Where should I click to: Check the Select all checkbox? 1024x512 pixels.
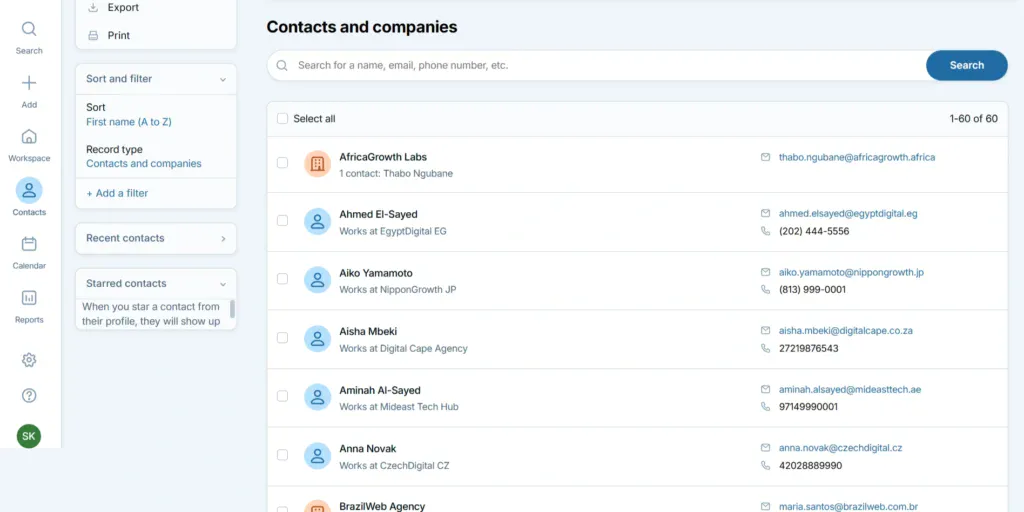pos(282,118)
